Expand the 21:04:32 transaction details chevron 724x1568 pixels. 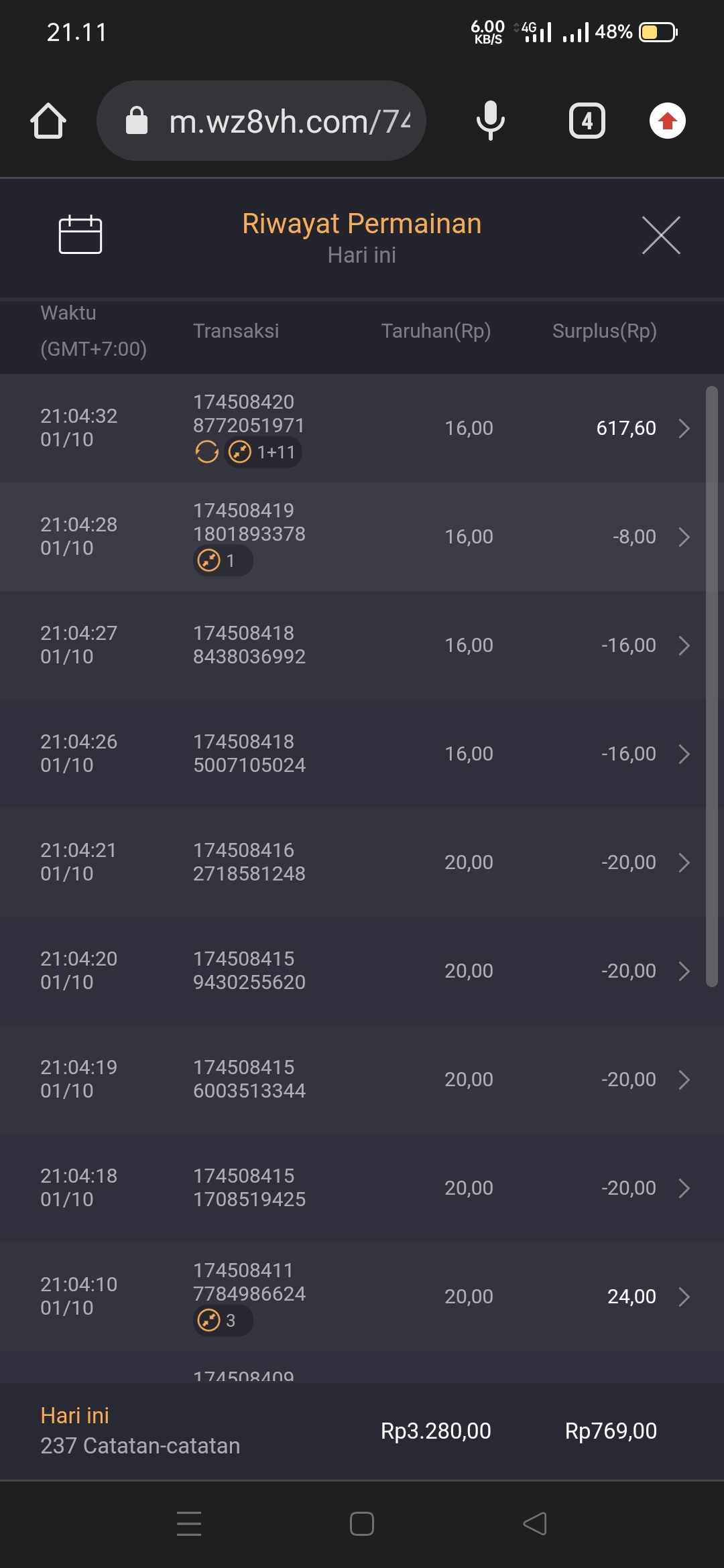pyautogui.click(x=684, y=428)
